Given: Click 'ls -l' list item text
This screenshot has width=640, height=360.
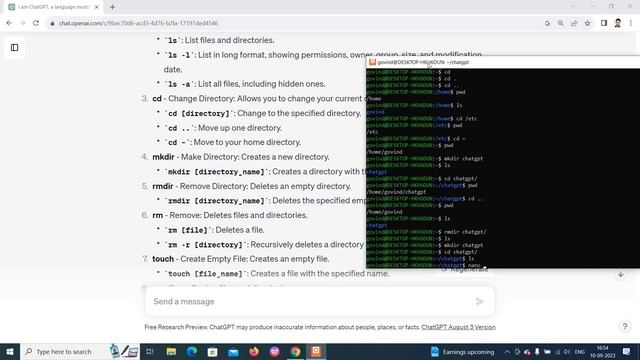Looking at the screenshot, I should tap(323, 62).
